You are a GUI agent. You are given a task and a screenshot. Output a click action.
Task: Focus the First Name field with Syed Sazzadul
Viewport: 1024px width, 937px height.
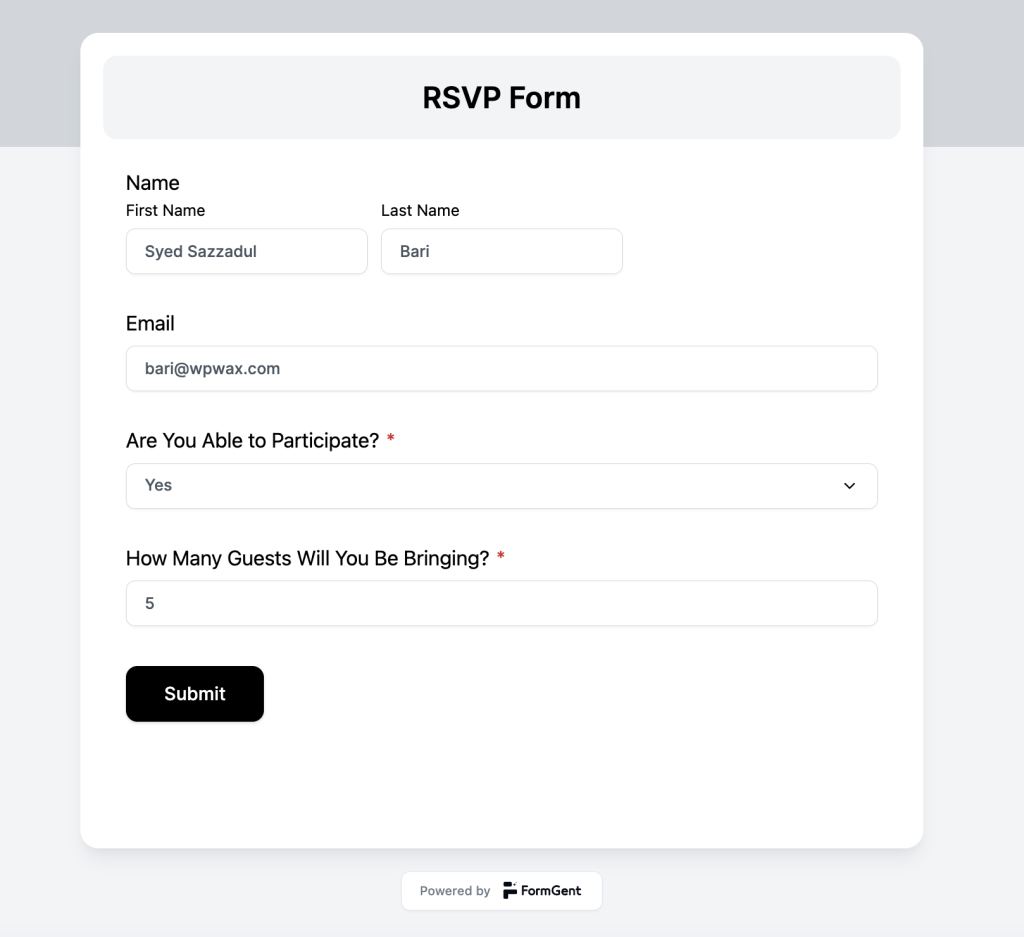[x=247, y=251]
